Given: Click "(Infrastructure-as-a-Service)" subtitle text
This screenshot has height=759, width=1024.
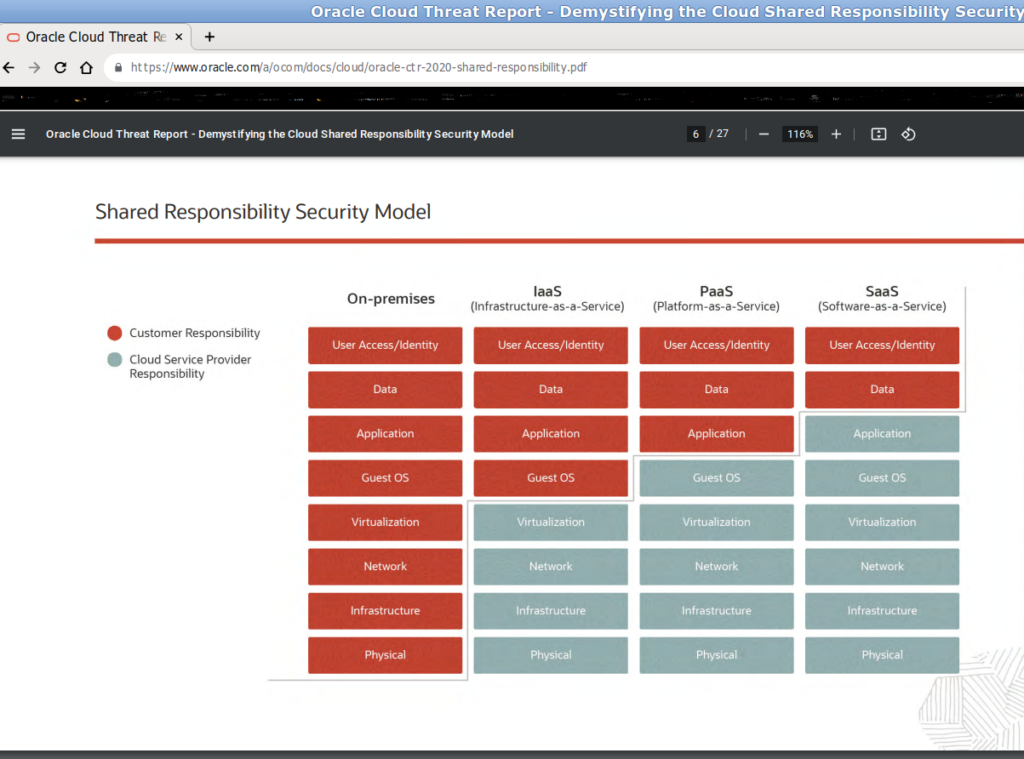Looking at the screenshot, I should coord(547,306).
